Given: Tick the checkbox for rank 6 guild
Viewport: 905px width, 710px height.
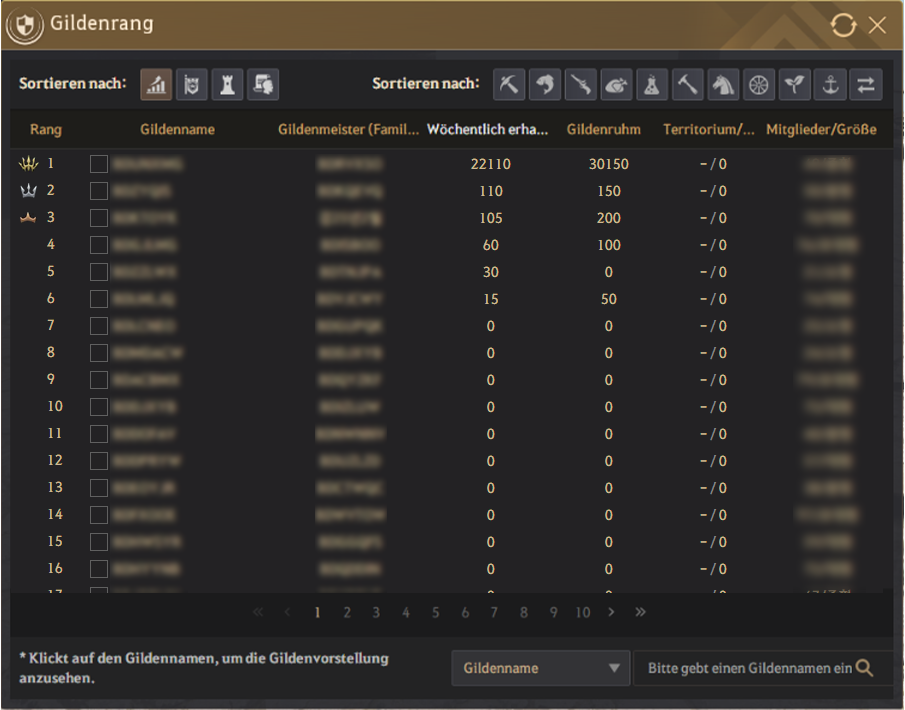Looking at the screenshot, I should click(99, 299).
